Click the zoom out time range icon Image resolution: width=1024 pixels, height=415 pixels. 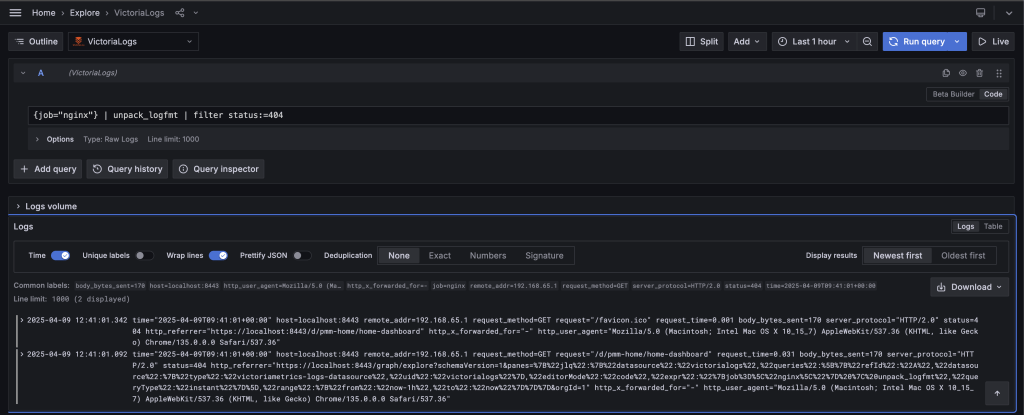tap(867, 42)
